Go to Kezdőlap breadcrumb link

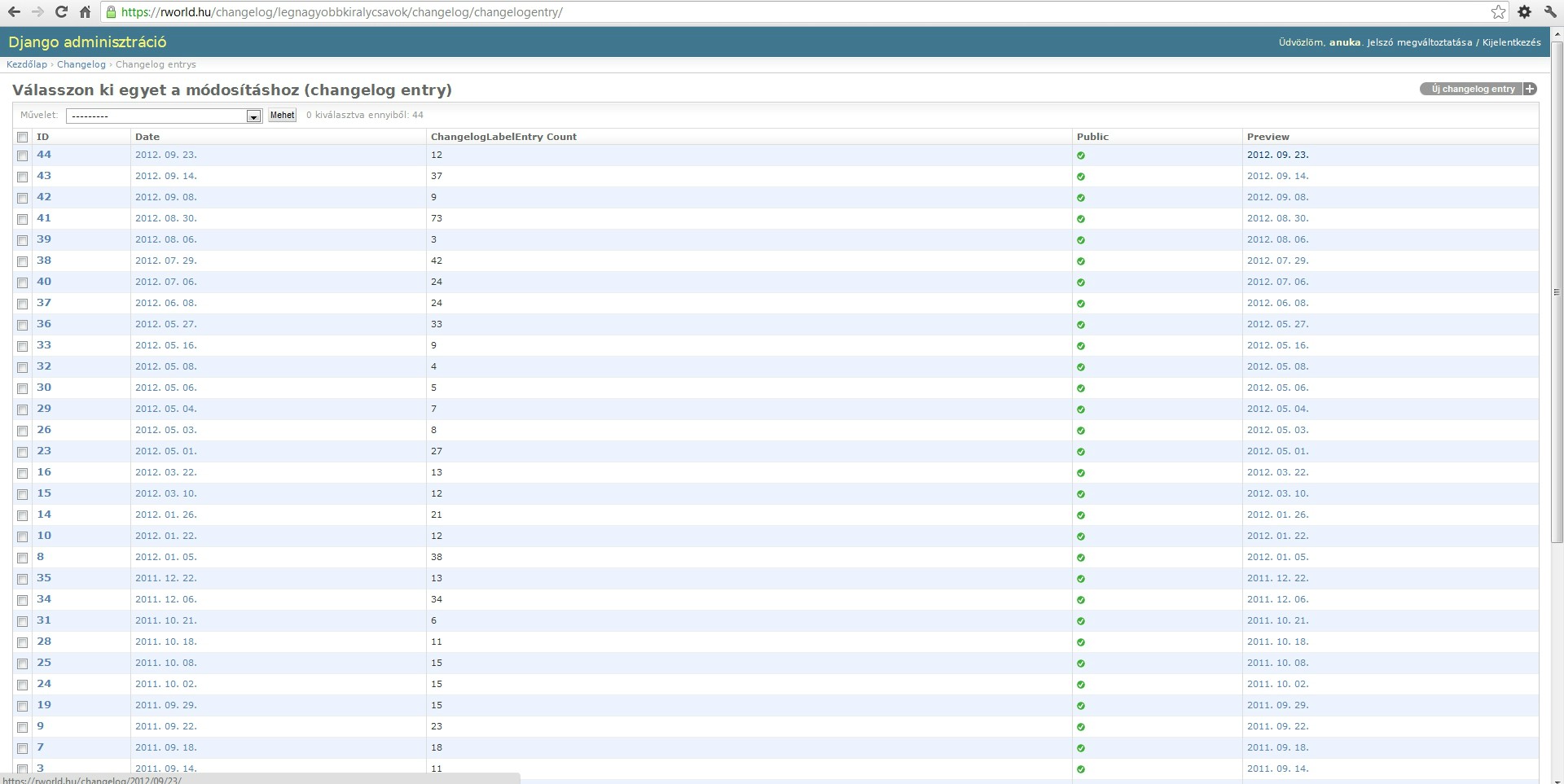click(x=27, y=64)
